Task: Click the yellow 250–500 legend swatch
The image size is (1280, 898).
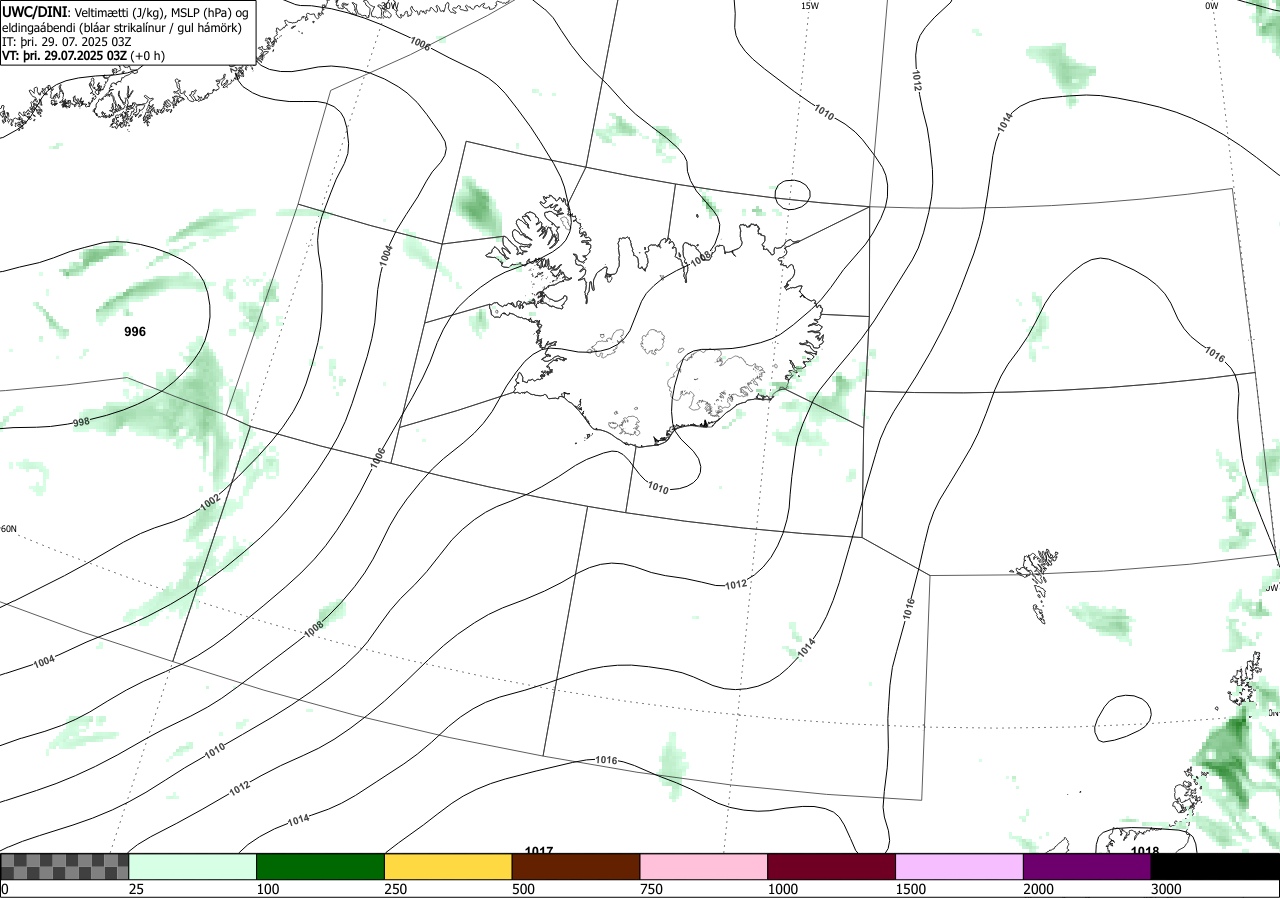Action: point(448,866)
